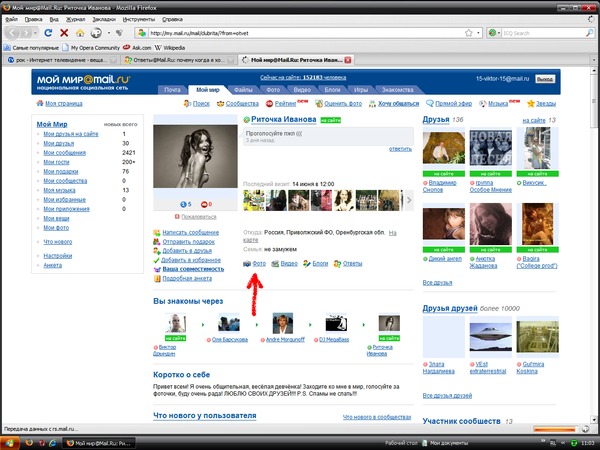The height and width of the screenshot is (450, 600).
Task: Open the Закладки menu
Action: (104, 19)
